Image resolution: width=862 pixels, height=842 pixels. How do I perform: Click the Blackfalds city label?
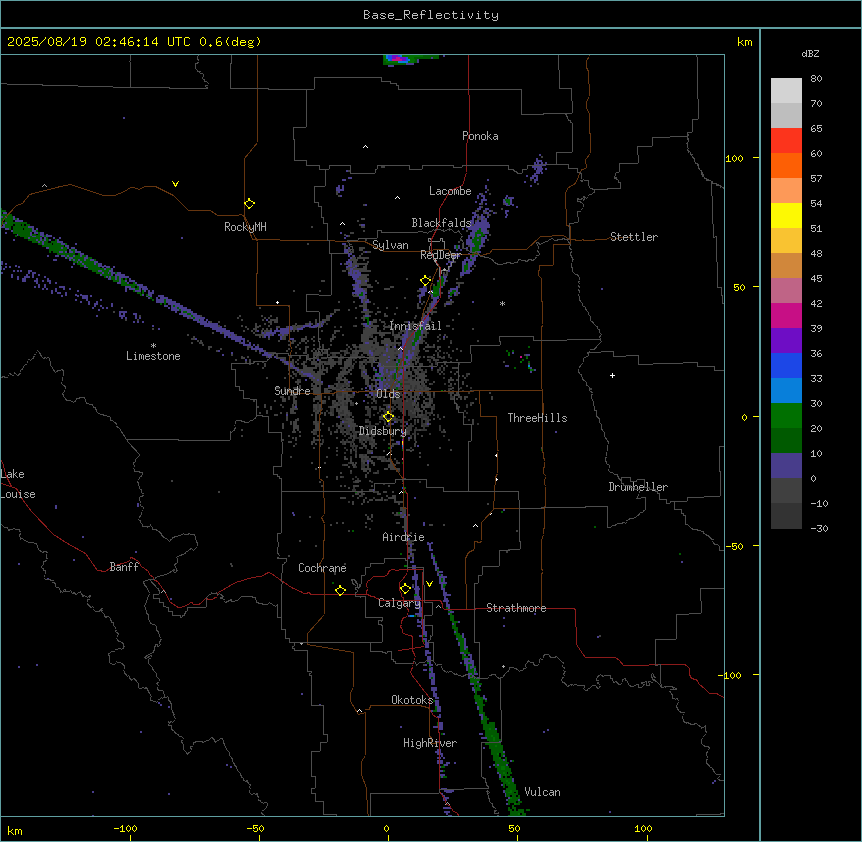pos(441,223)
